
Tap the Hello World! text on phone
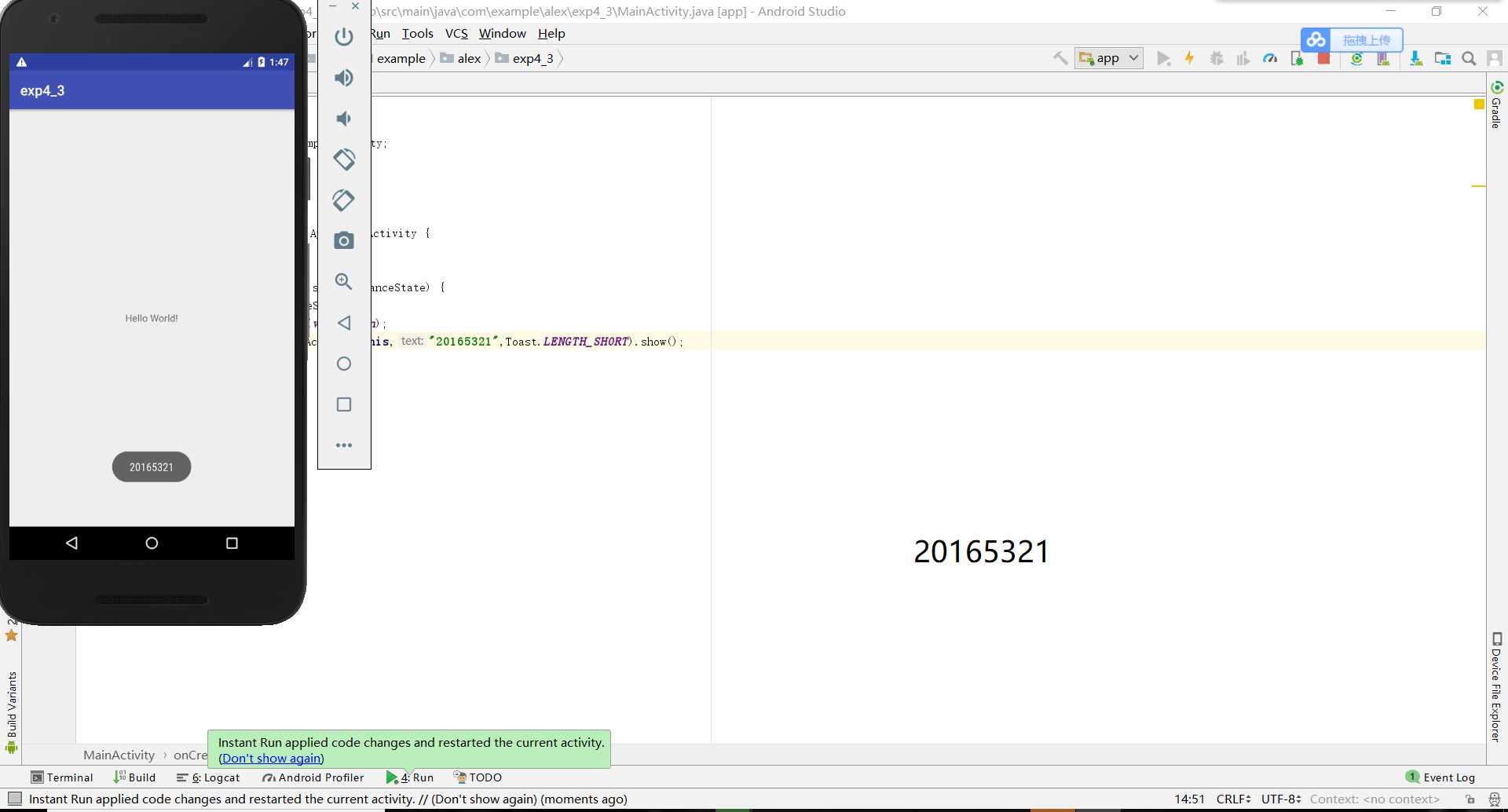point(152,318)
